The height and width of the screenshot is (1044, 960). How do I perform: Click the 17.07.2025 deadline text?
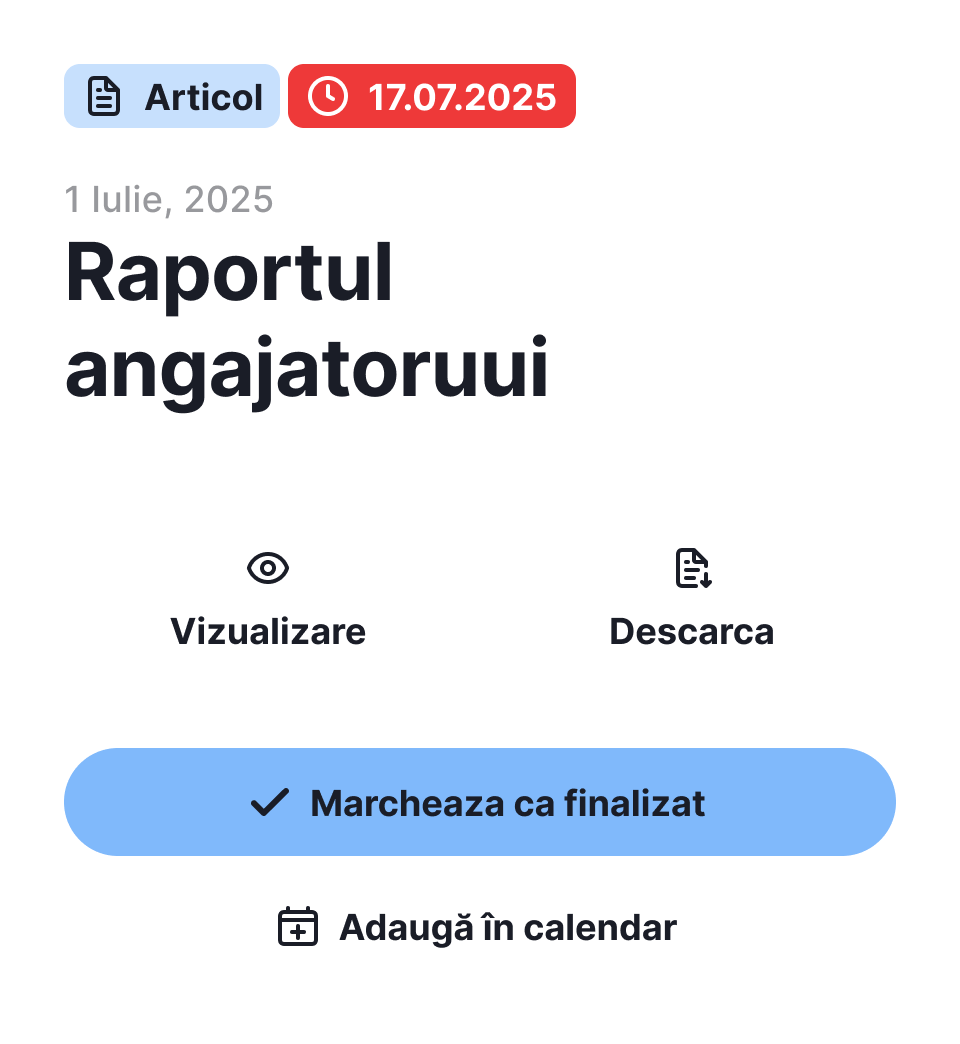tap(462, 97)
